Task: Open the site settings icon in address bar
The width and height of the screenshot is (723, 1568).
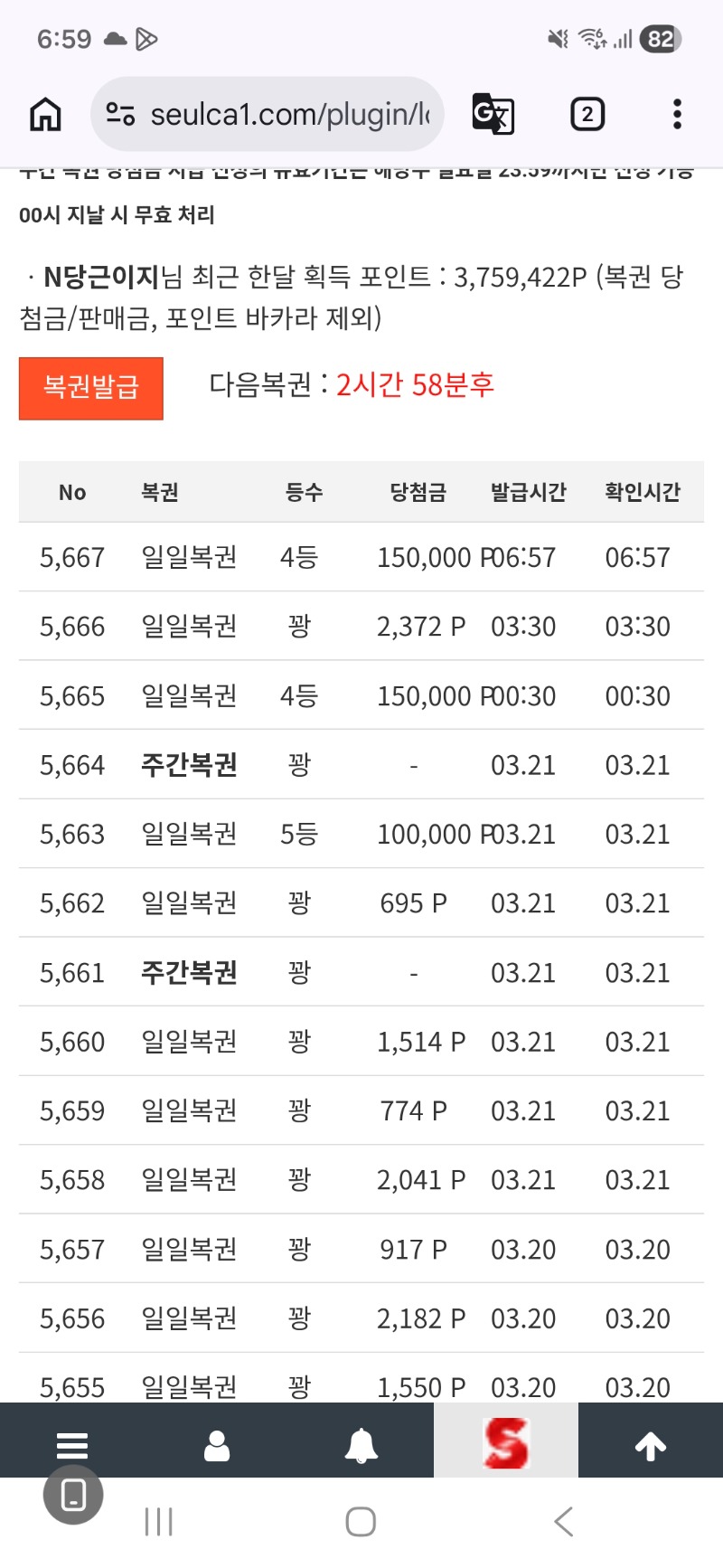Action: (x=120, y=115)
